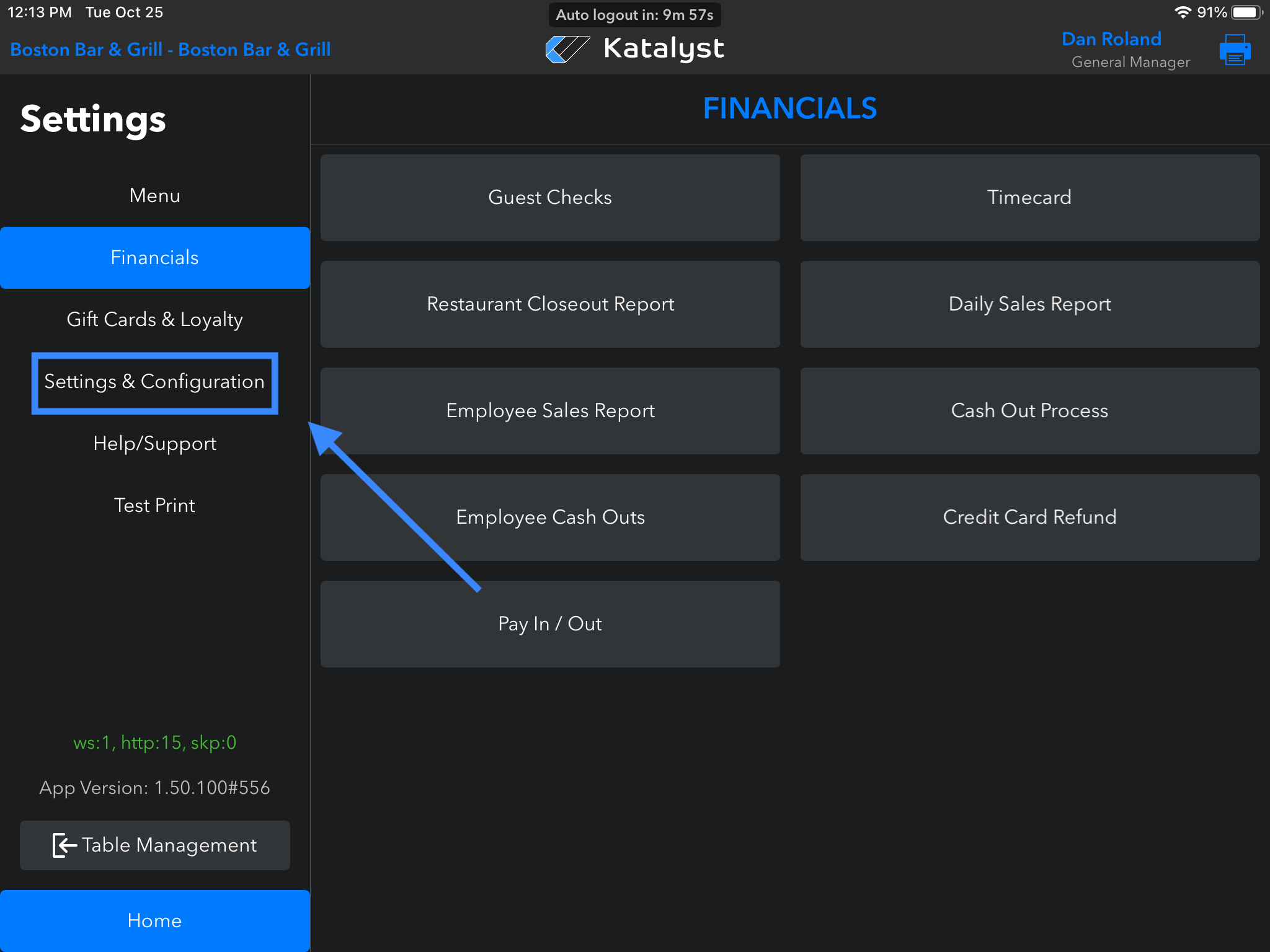Tap the Boston Bar & Grill location link
This screenshot has width=1270, height=952.
coord(171,50)
